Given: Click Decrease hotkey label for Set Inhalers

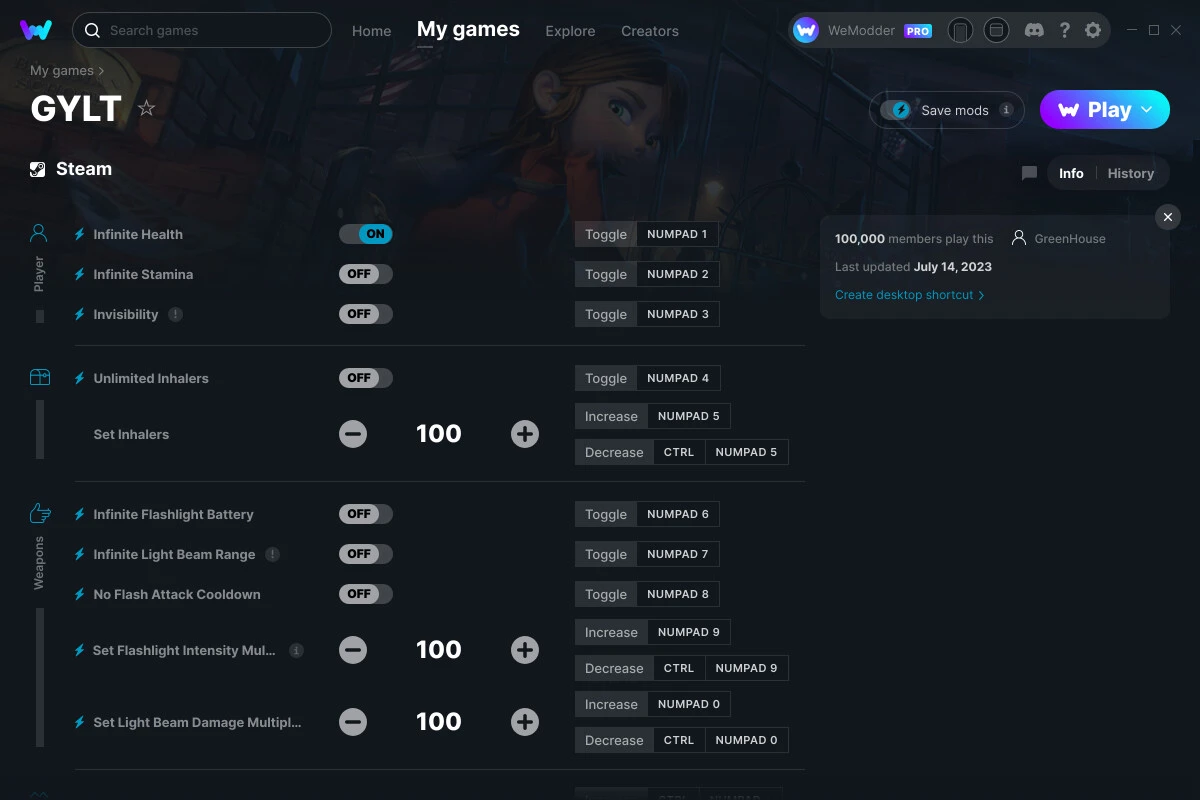Looking at the screenshot, I should [x=614, y=452].
